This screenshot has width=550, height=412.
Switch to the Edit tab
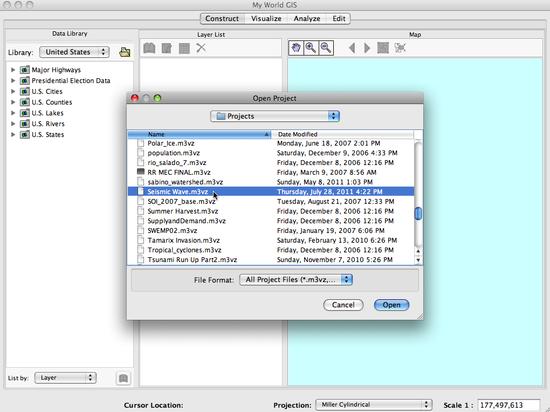(338, 19)
